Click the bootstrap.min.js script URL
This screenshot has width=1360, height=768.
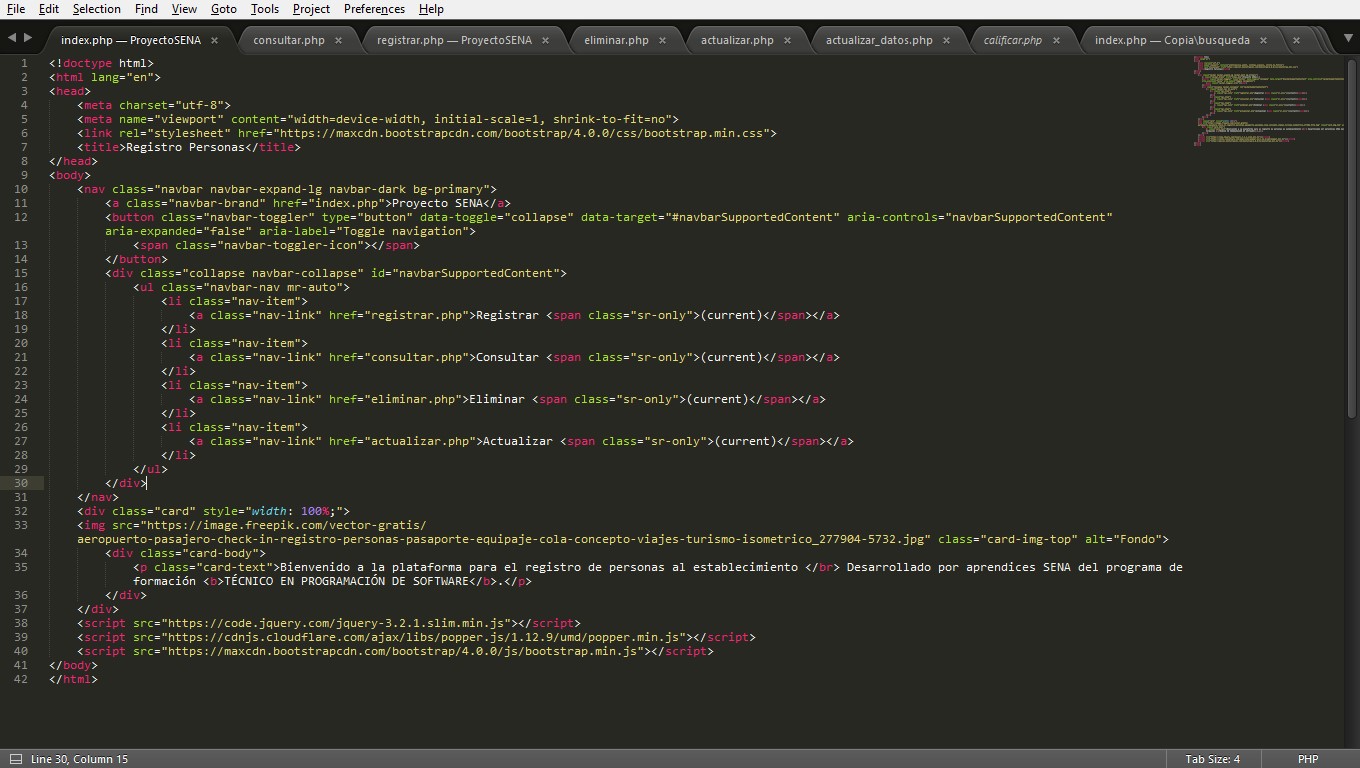[x=404, y=651]
